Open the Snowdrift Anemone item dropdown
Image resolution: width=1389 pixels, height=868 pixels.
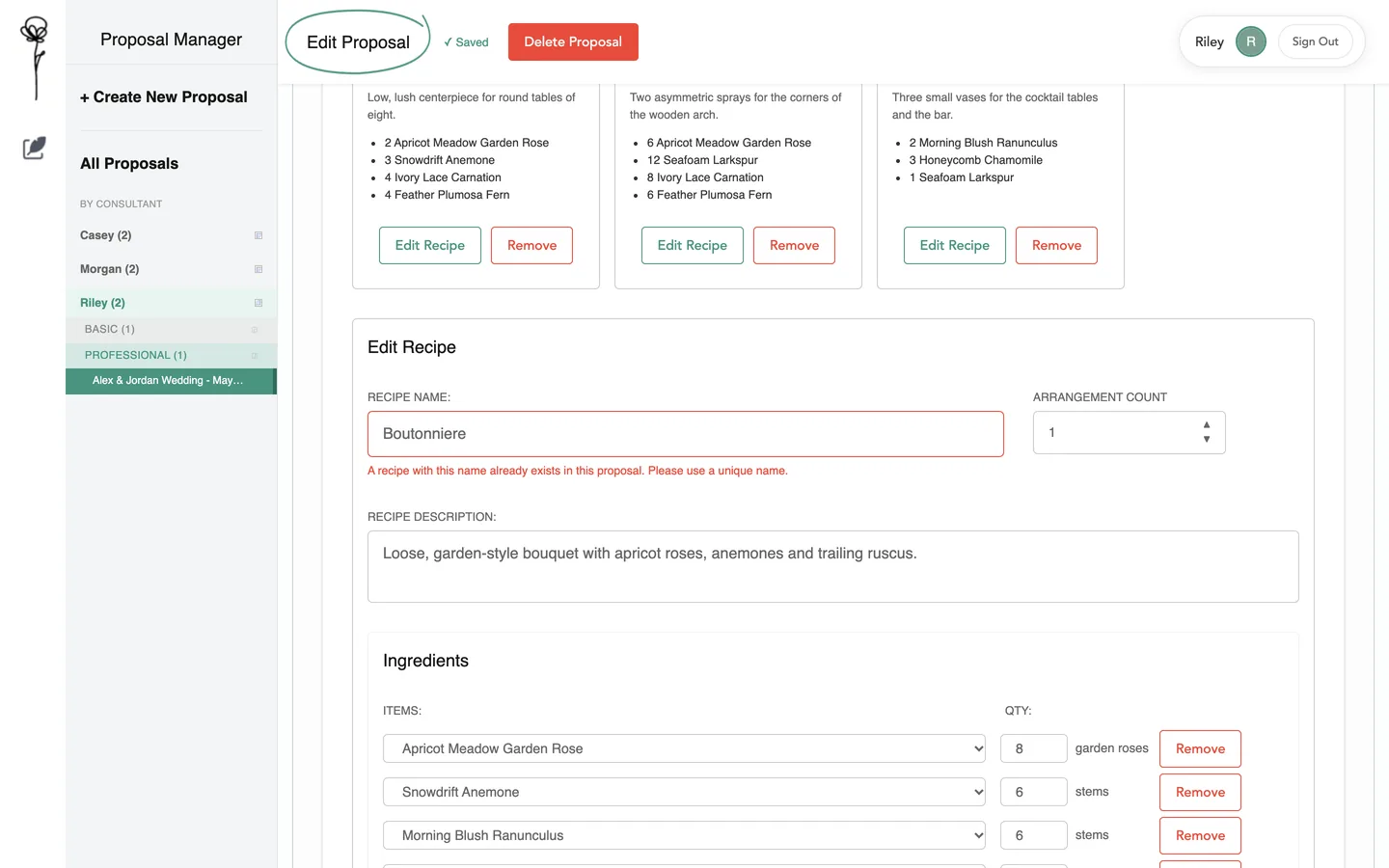click(x=684, y=792)
